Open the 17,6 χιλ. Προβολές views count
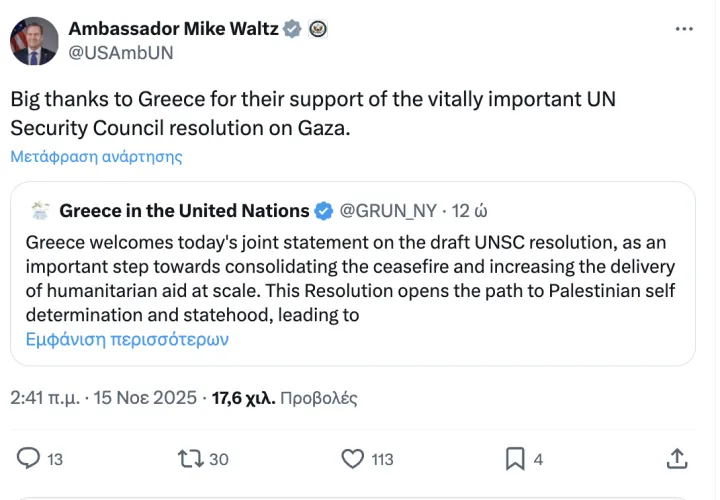Image resolution: width=720 pixels, height=500 pixels. coord(284,398)
